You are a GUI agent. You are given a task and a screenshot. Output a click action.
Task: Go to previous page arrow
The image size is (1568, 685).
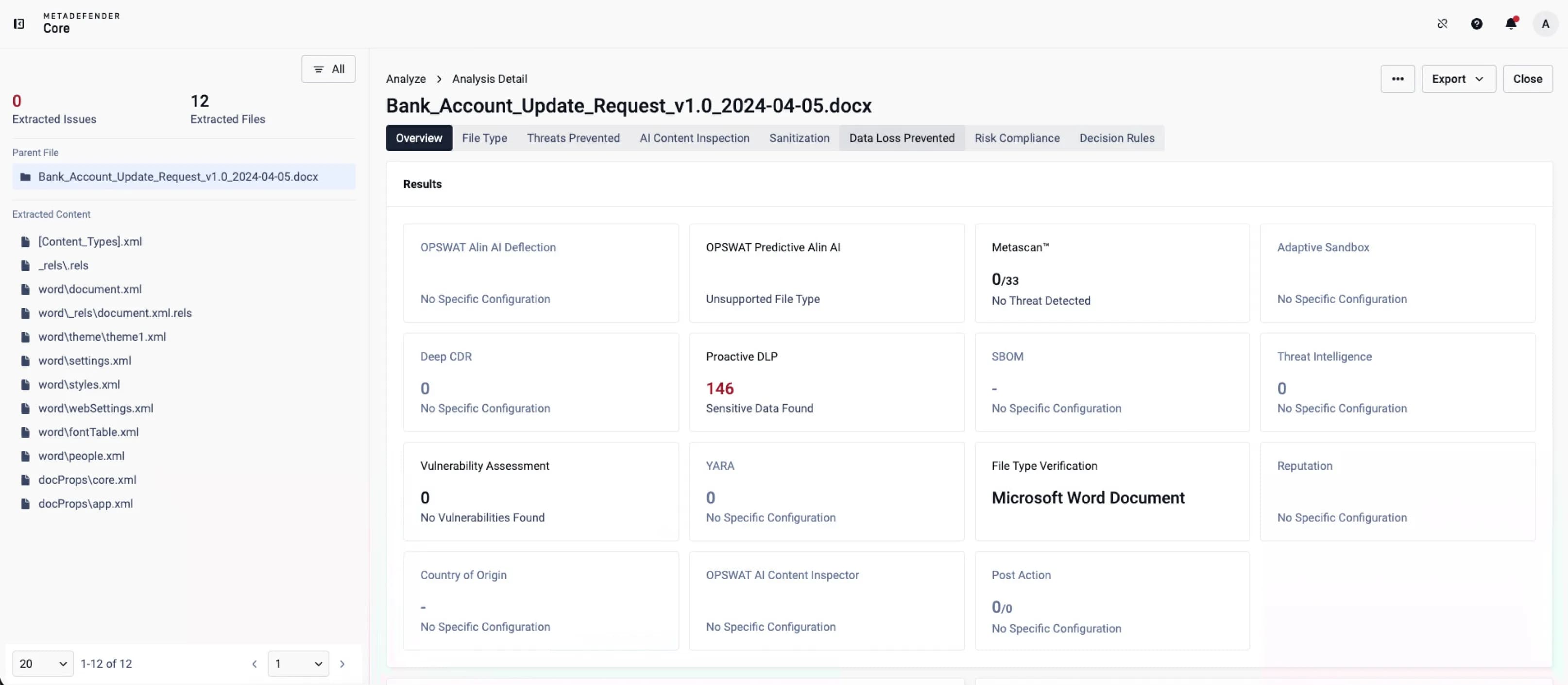click(255, 664)
